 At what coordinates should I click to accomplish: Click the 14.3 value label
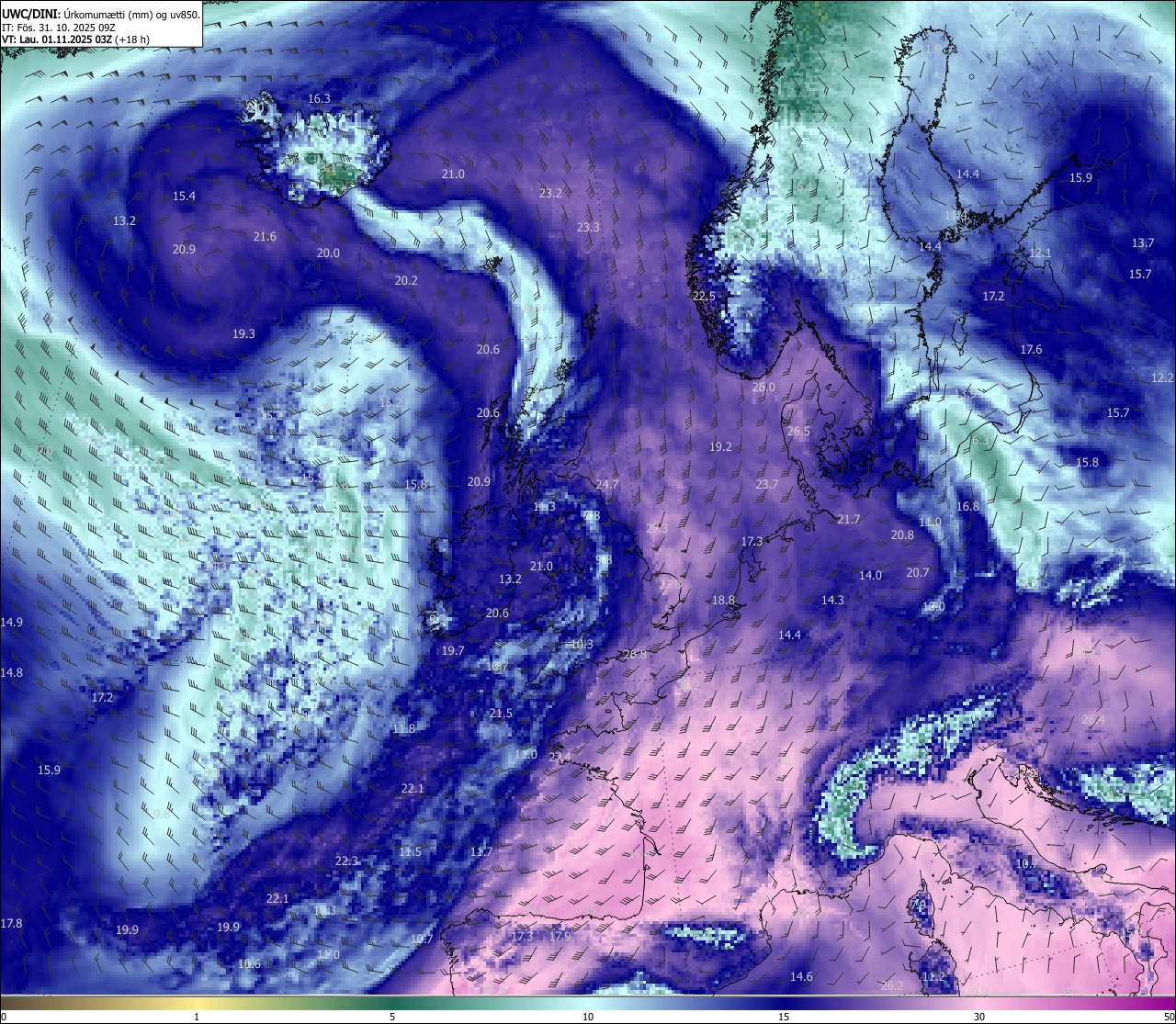coord(832,600)
